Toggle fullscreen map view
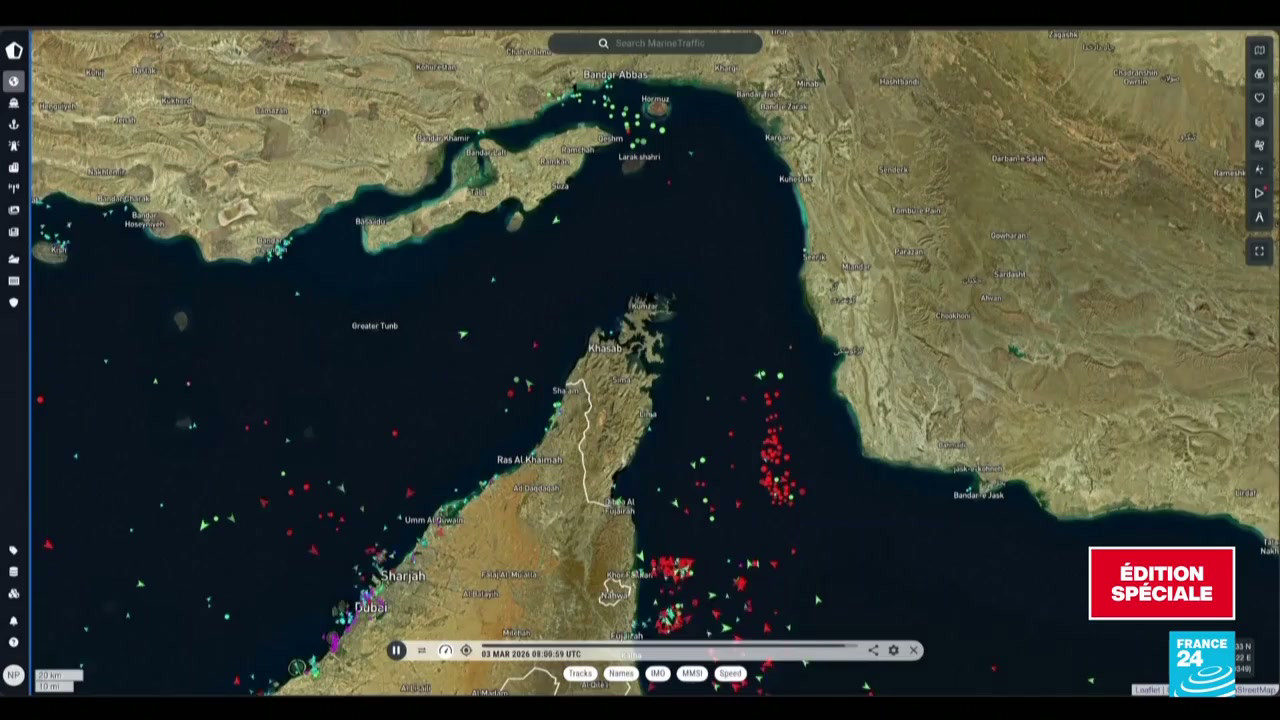This screenshot has width=1280, height=720. click(x=1259, y=251)
